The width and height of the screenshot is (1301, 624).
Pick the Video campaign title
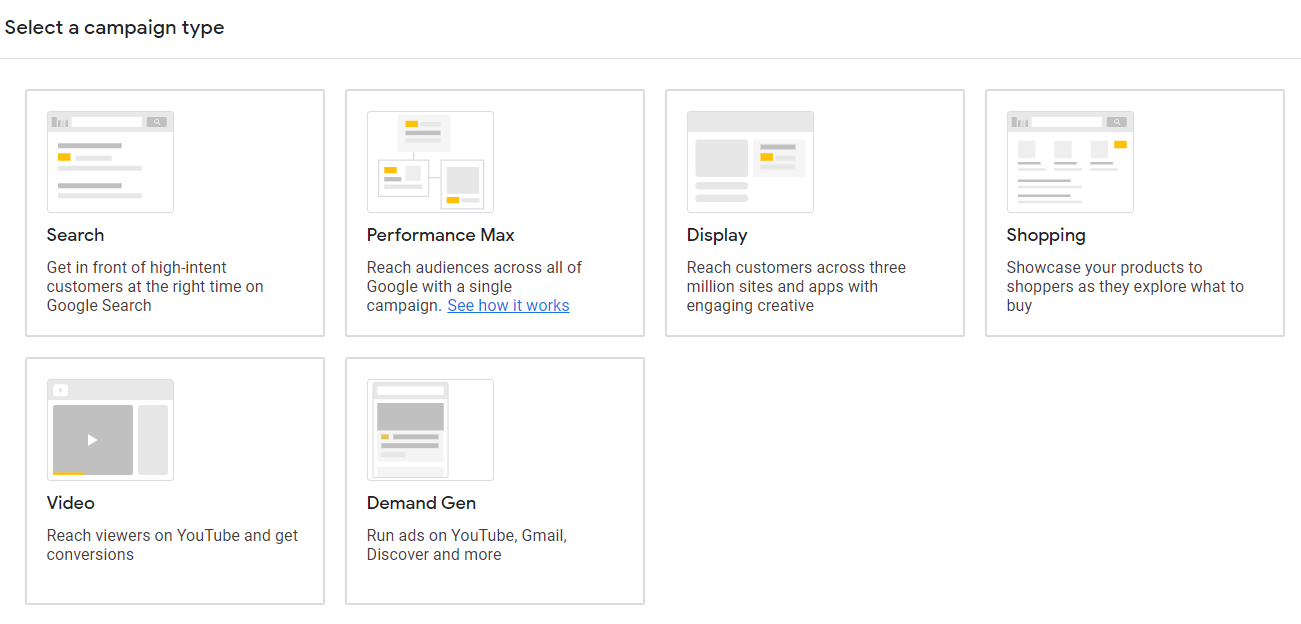click(71, 503)
